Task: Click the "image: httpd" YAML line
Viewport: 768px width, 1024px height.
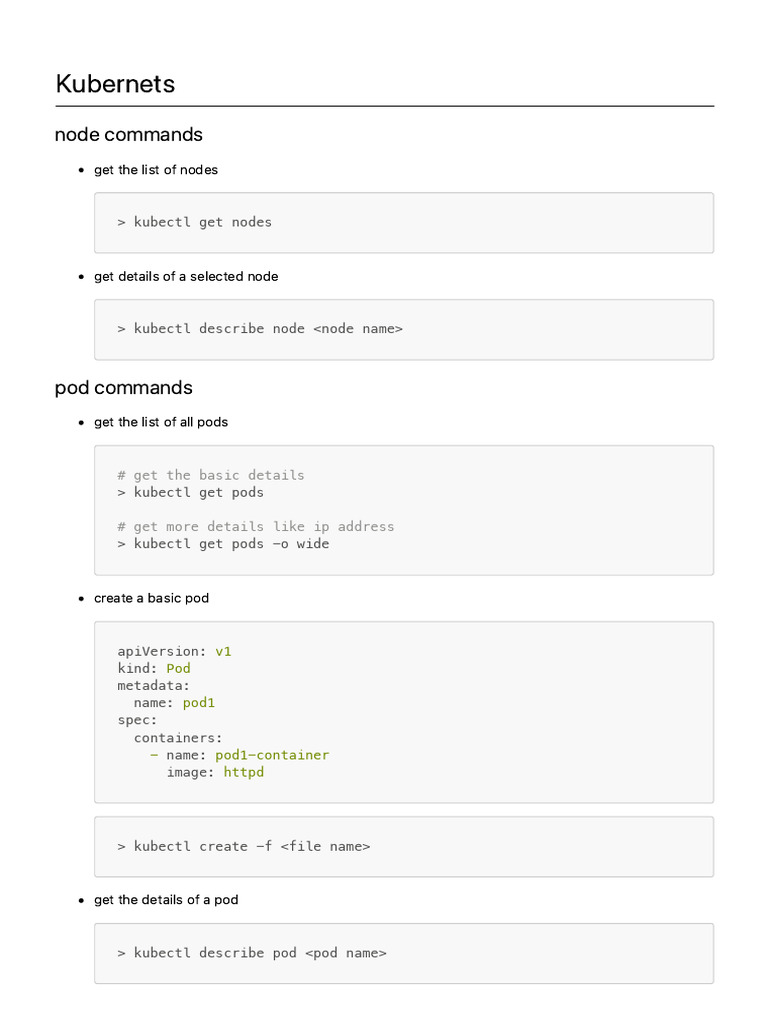Action: [215, 772]
